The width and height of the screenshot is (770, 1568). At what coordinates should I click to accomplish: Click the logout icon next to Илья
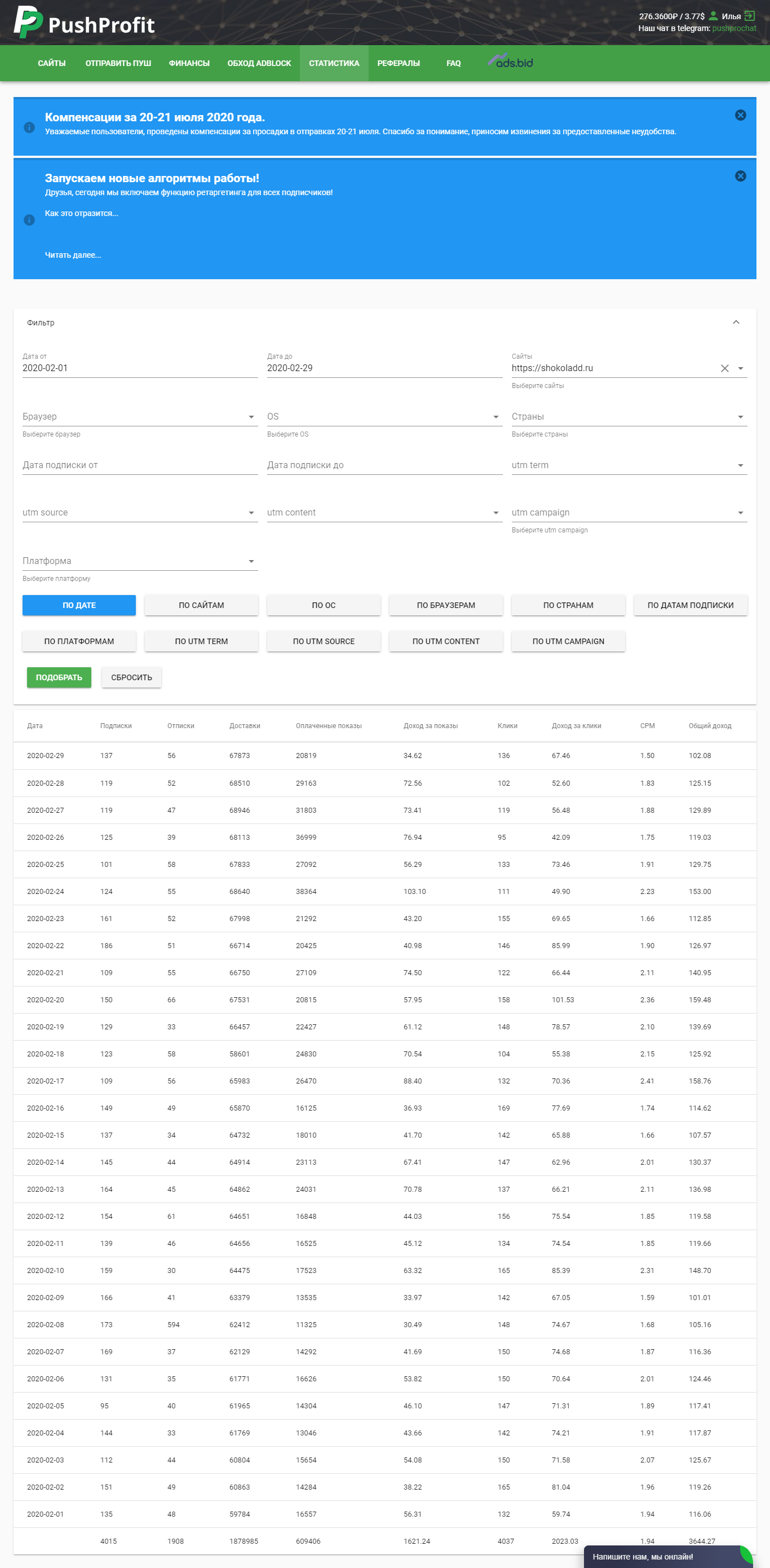pos(750,16)
